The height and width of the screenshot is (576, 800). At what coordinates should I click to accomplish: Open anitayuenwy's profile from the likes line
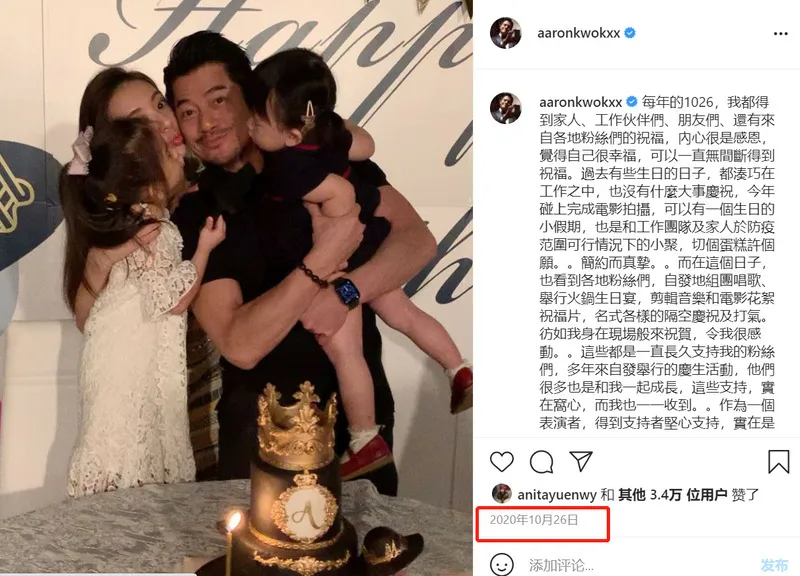(557, 494)
